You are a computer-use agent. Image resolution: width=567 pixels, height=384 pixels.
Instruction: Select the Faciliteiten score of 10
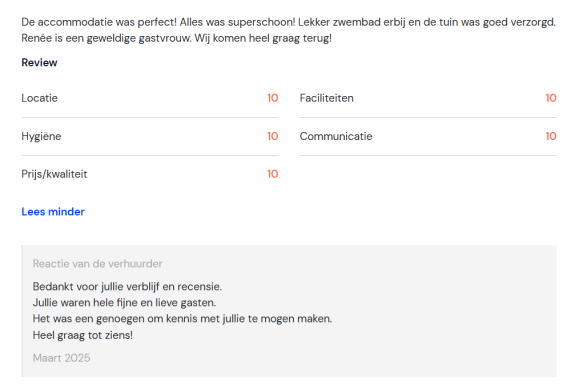point(551,98)
